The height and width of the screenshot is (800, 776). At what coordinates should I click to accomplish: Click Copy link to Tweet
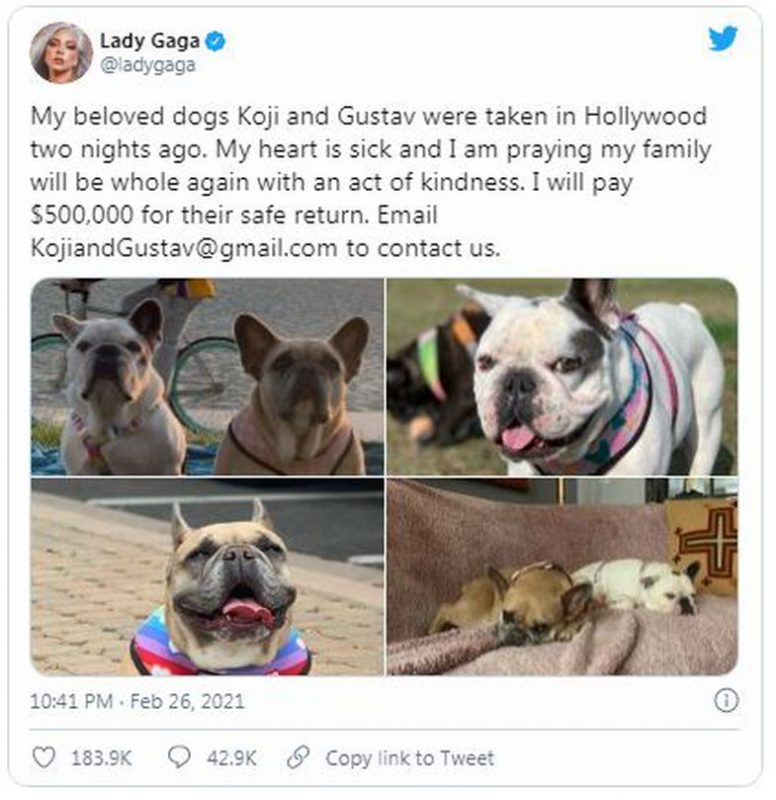(410, 758)
